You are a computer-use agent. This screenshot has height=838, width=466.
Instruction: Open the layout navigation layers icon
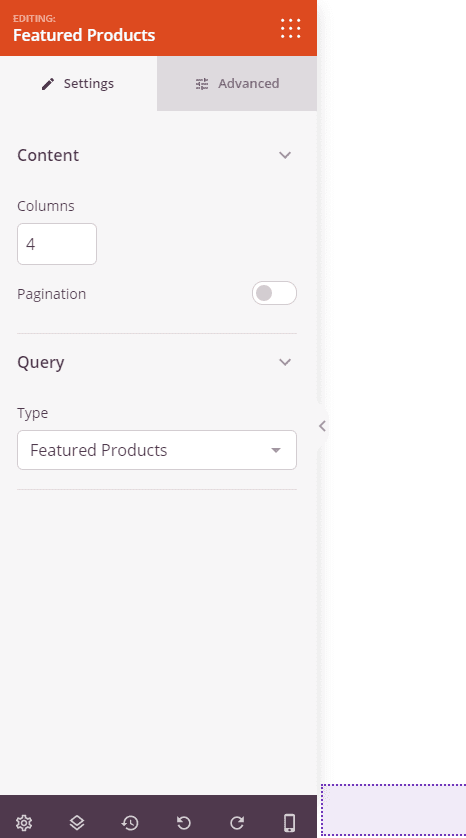pos(77,823)
